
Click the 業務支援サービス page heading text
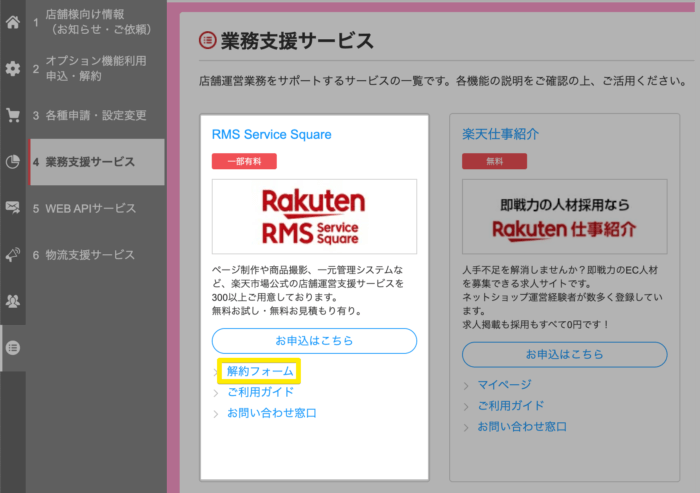(x=297, y=41)
